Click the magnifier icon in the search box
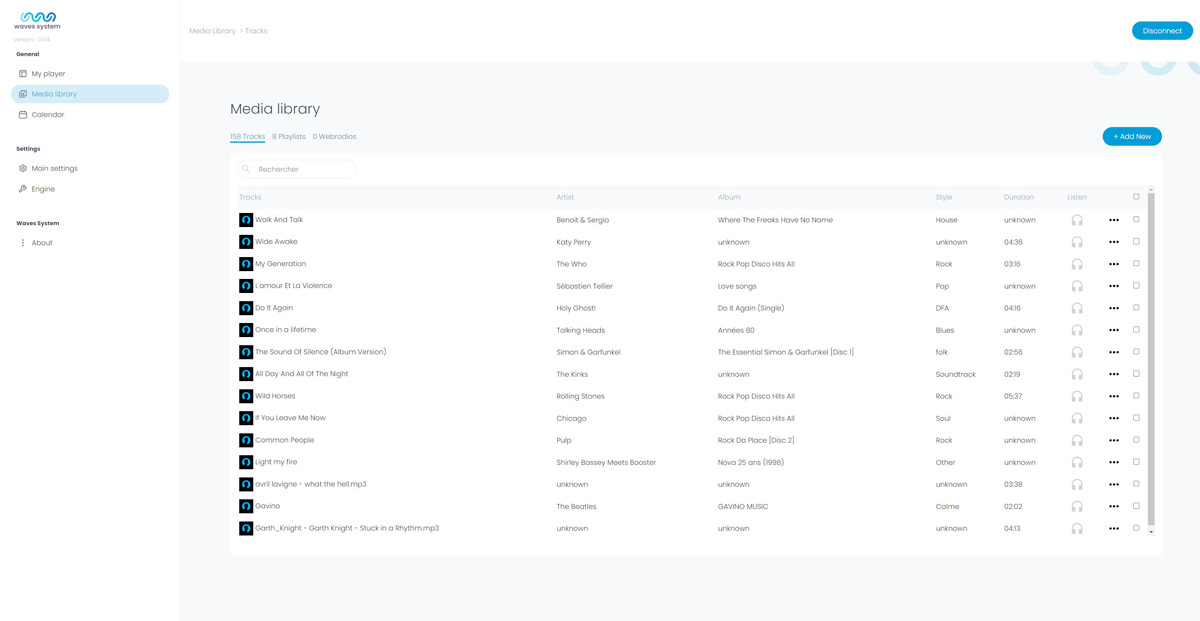Screen dimensions: 1200x621 (247, 169)
